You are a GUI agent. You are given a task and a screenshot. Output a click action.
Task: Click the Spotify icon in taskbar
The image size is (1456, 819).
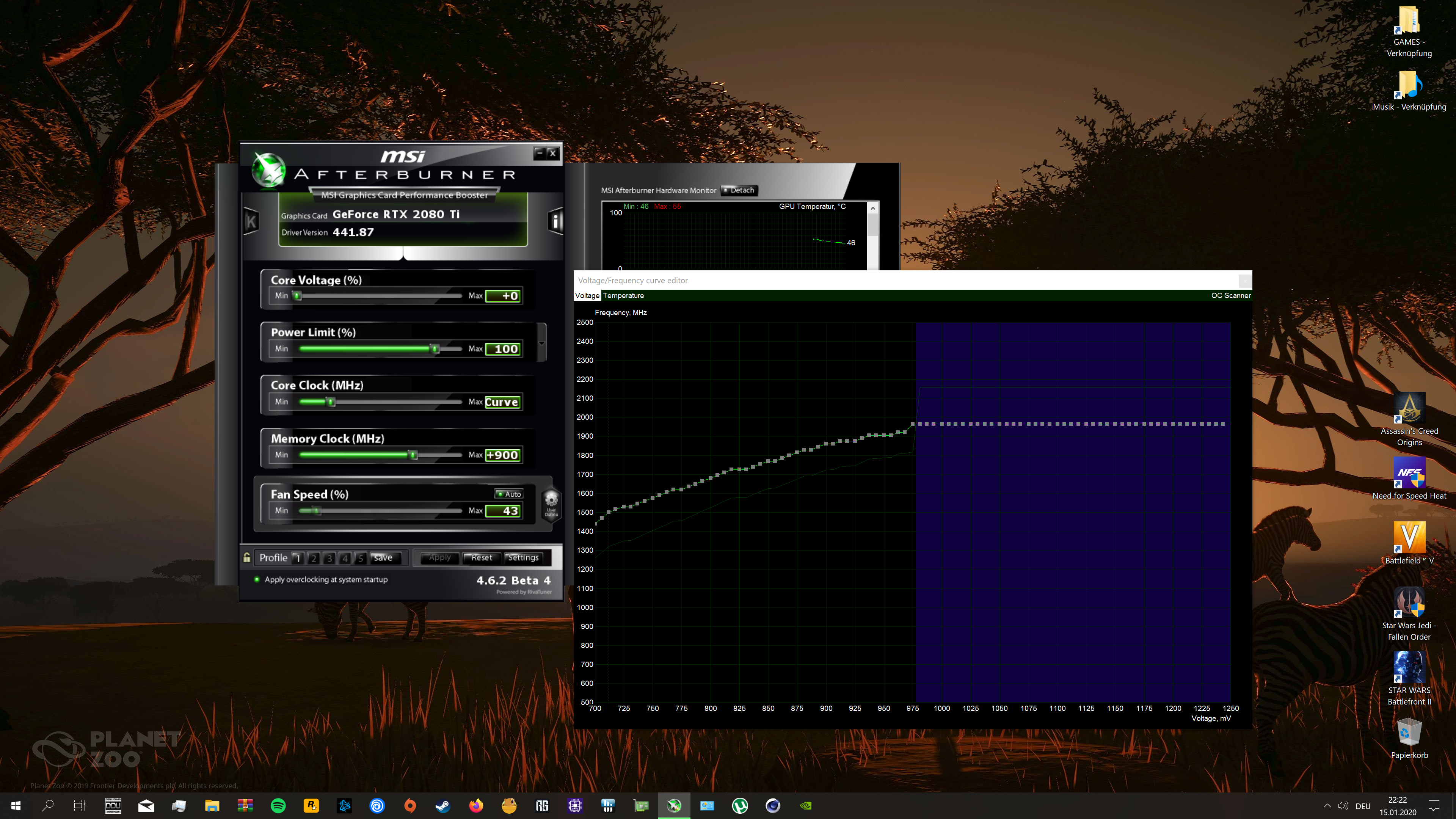[278, 805]
